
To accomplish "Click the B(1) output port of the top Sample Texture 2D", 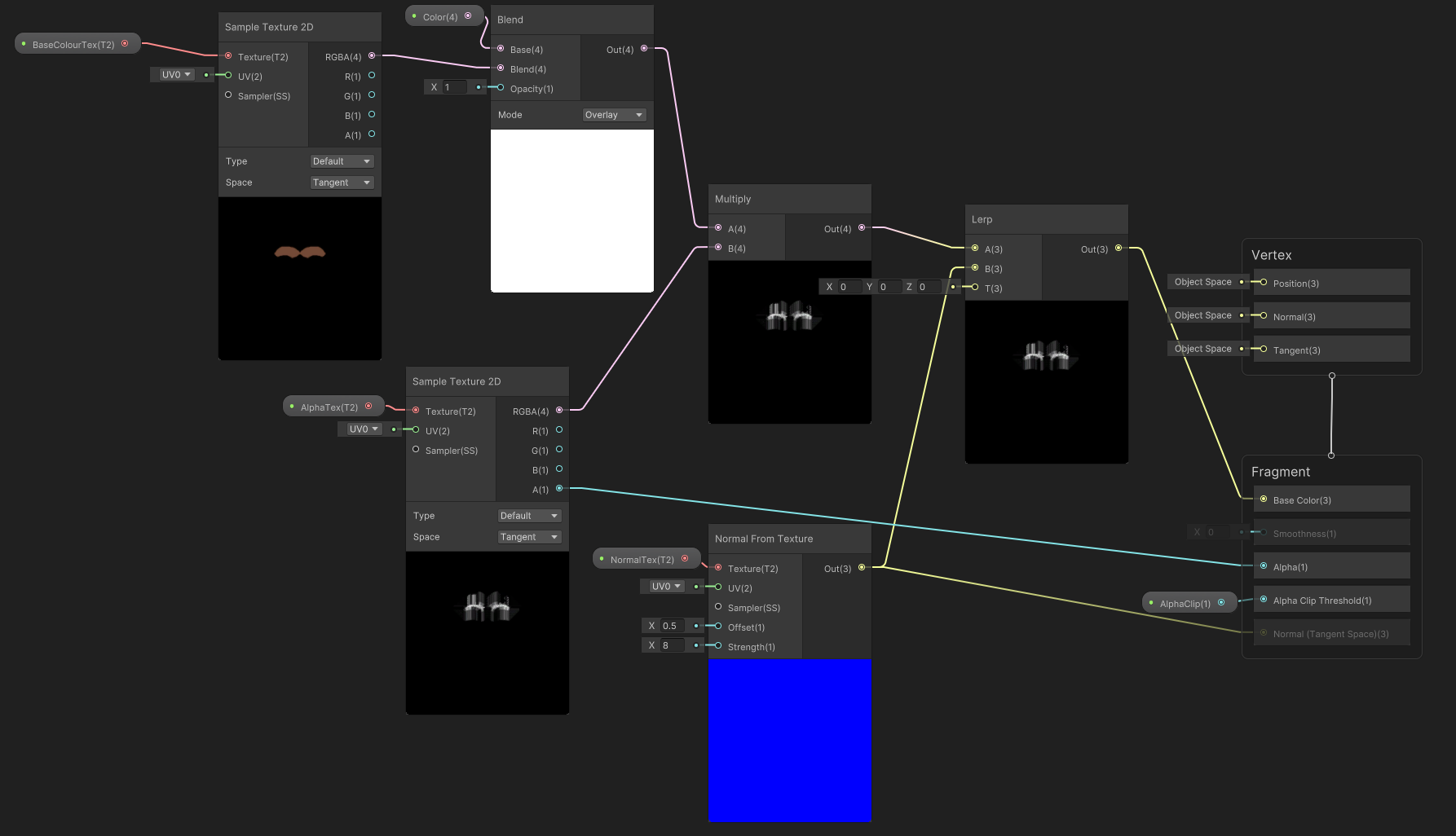I will click(372, 114).
